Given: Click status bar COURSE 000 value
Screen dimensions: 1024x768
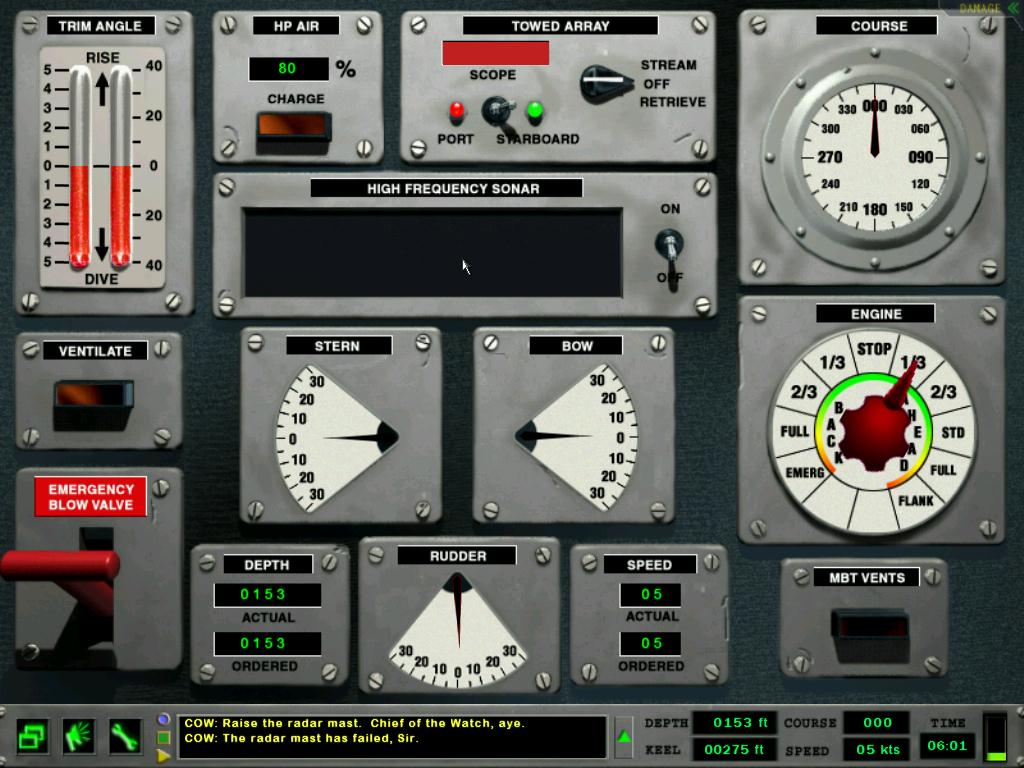Looking at the screenshot, I should (x=877, y=723).
